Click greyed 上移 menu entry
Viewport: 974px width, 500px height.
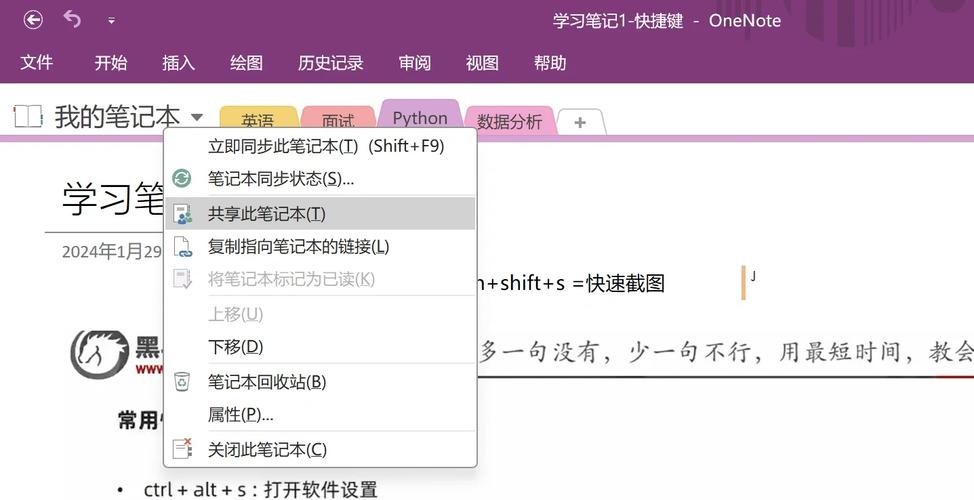(x=321, y=314)
